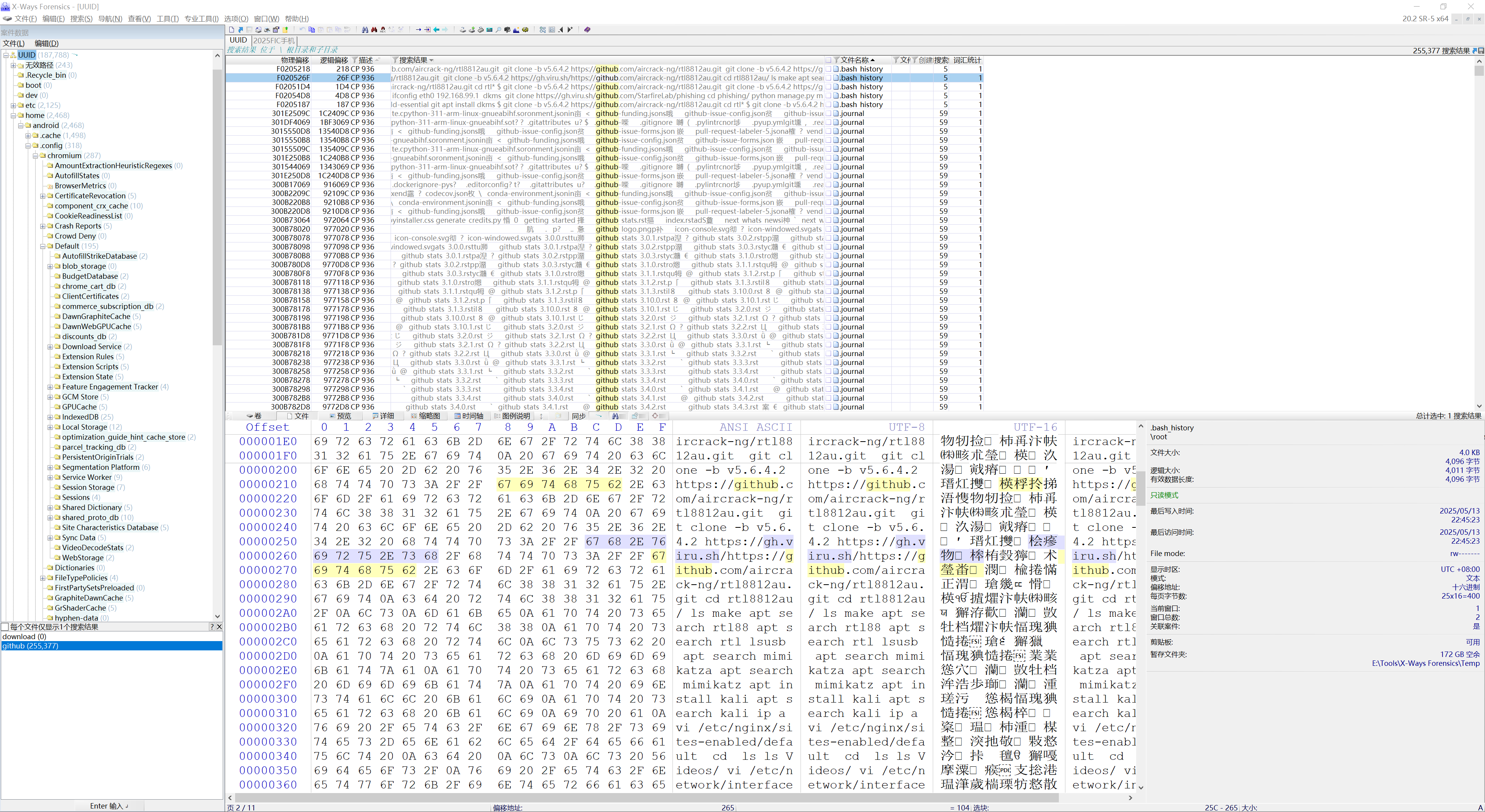
Task: Click the Find Hex Values icon
Action: tap(383, 29)
